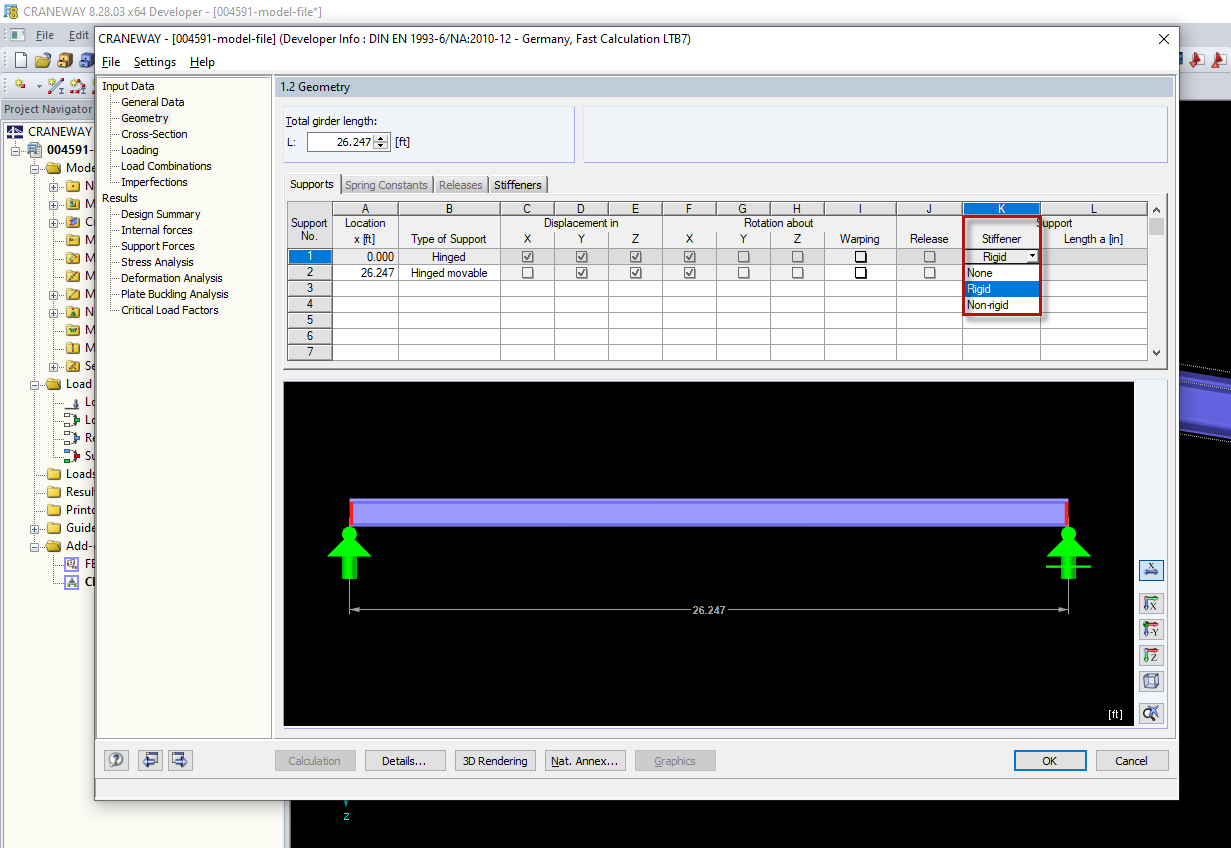Select the X view direction icon
The width and height of the screenshot is (1231, 848).
point(1151,603)
